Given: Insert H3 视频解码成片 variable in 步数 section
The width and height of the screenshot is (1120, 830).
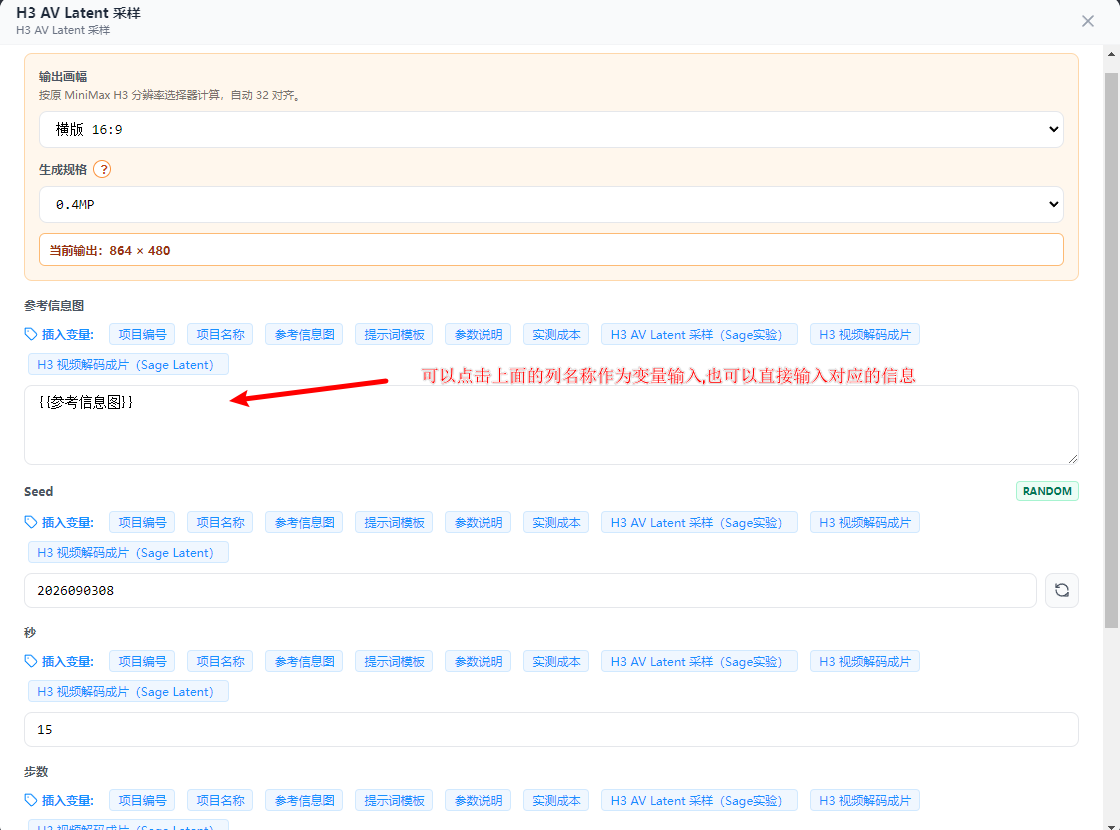Looking at the screenshot, I should pyautogui.click(x=864, y=800).
